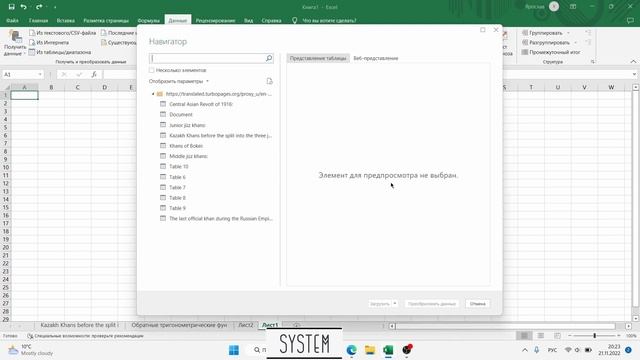Click the Excel icon in taskbar
The width and height of the screenshot is (640, 360).
click(388, 350)
